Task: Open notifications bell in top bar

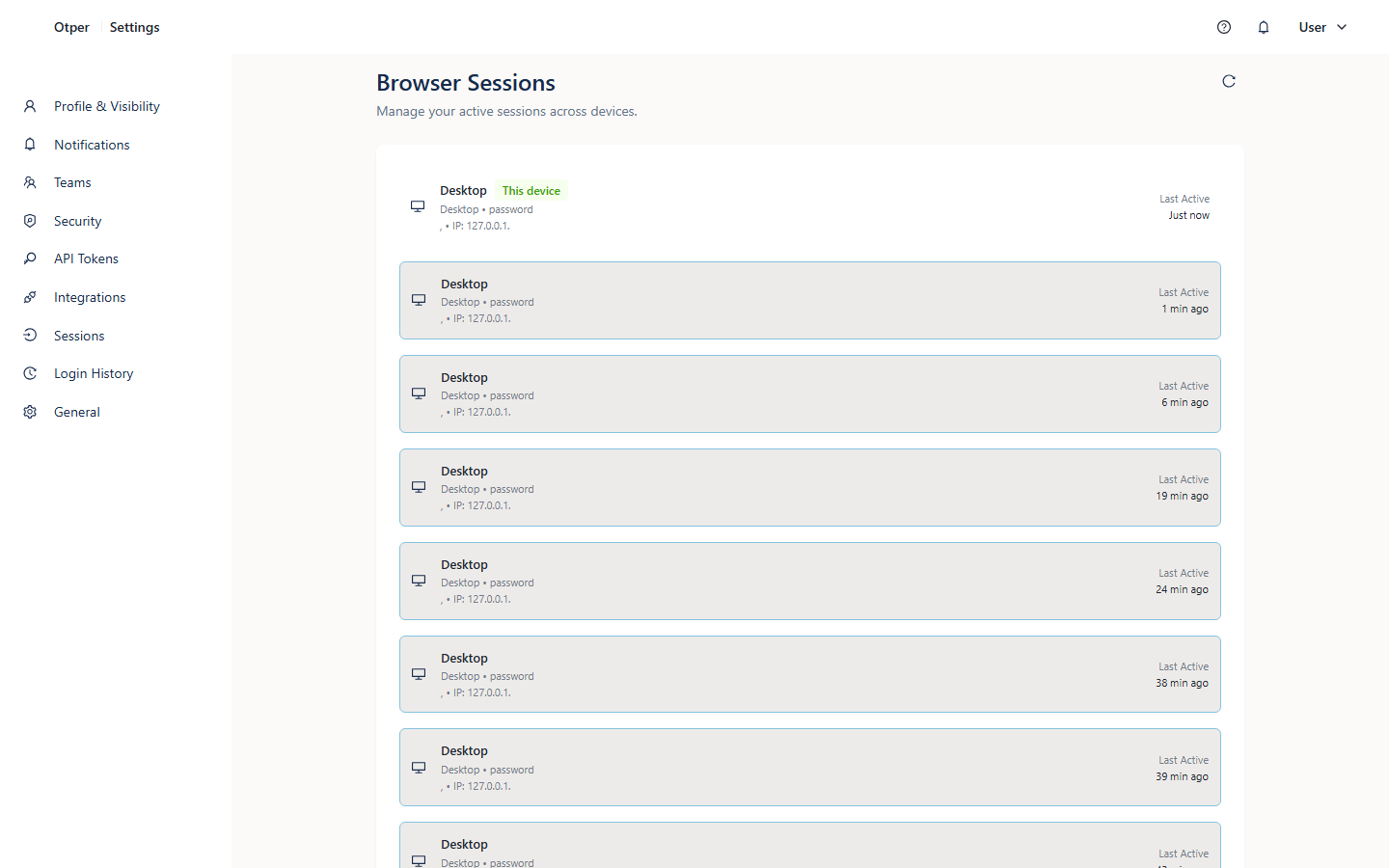Action: 1264,27
